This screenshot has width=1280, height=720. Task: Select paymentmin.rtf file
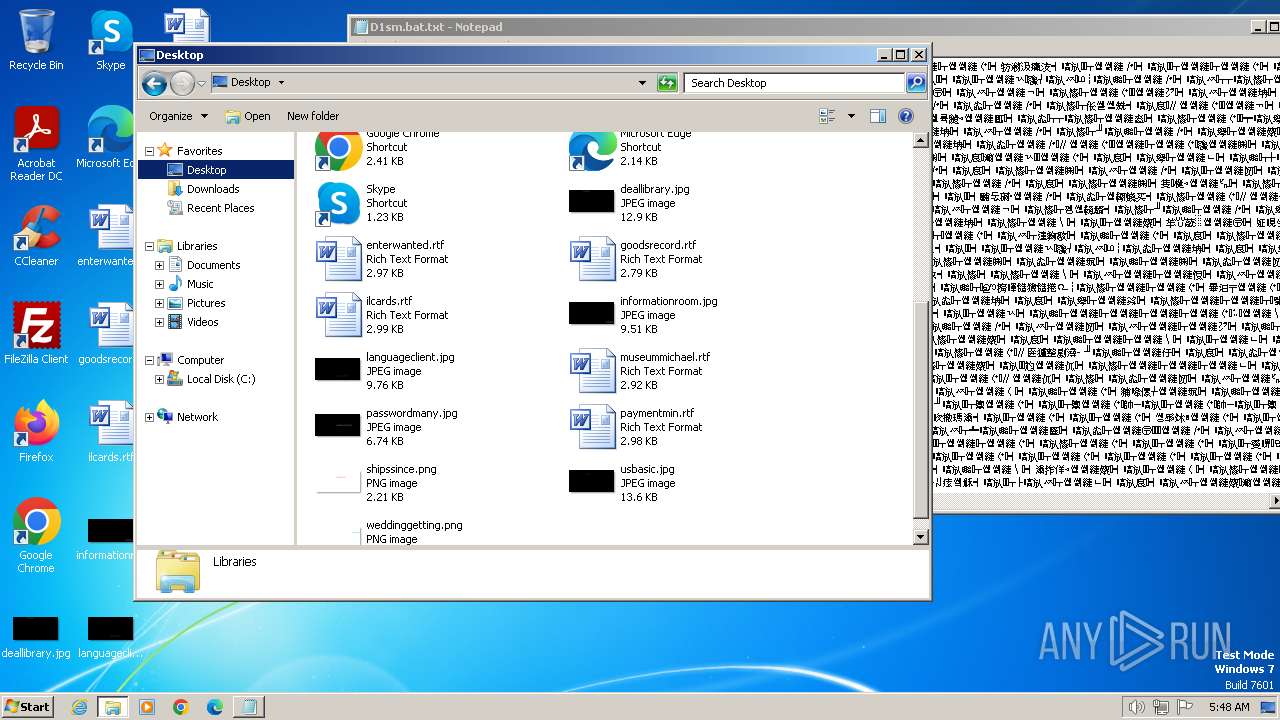coord(634,427)
